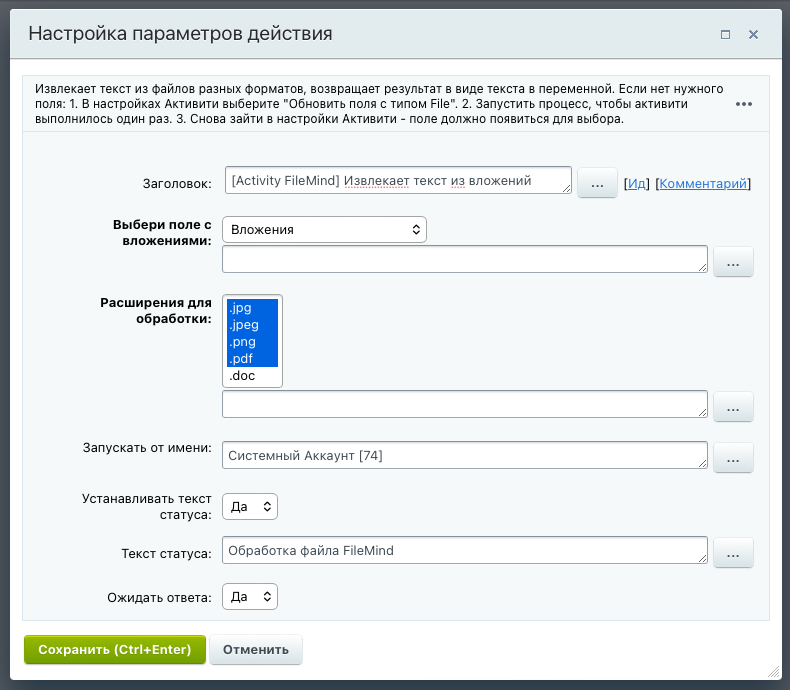790x690 pixels.
Task: Click the ellipsis button beside the title field
Action: tap(597, 184)
